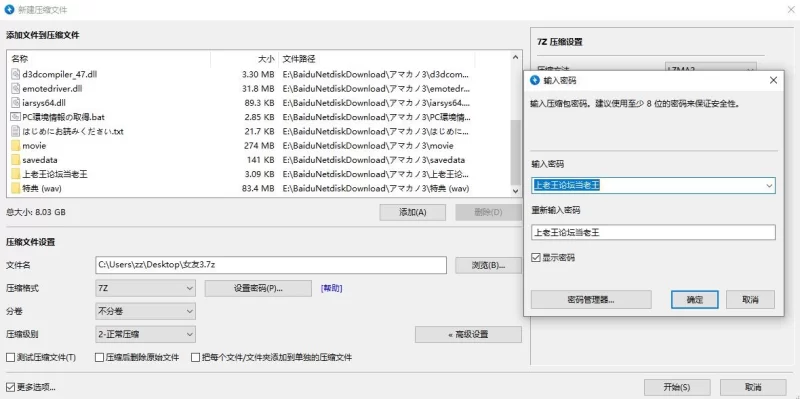Sort the file list by 文件路径 column
Screen dimensions: 800x399
tap(377, 59)
